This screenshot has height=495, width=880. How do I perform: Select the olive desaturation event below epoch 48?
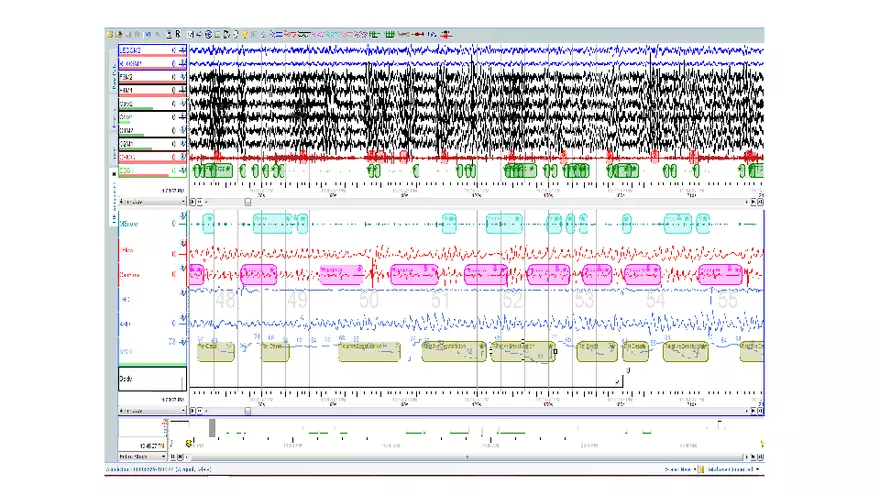(216, 351)
